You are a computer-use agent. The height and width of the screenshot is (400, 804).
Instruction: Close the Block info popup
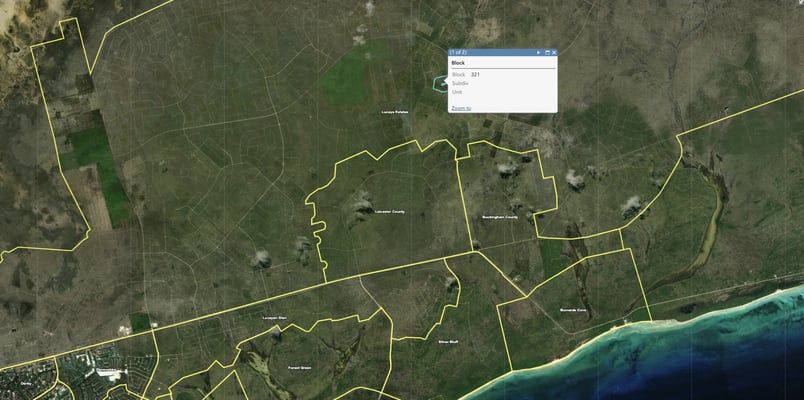(x=554, y=52)
